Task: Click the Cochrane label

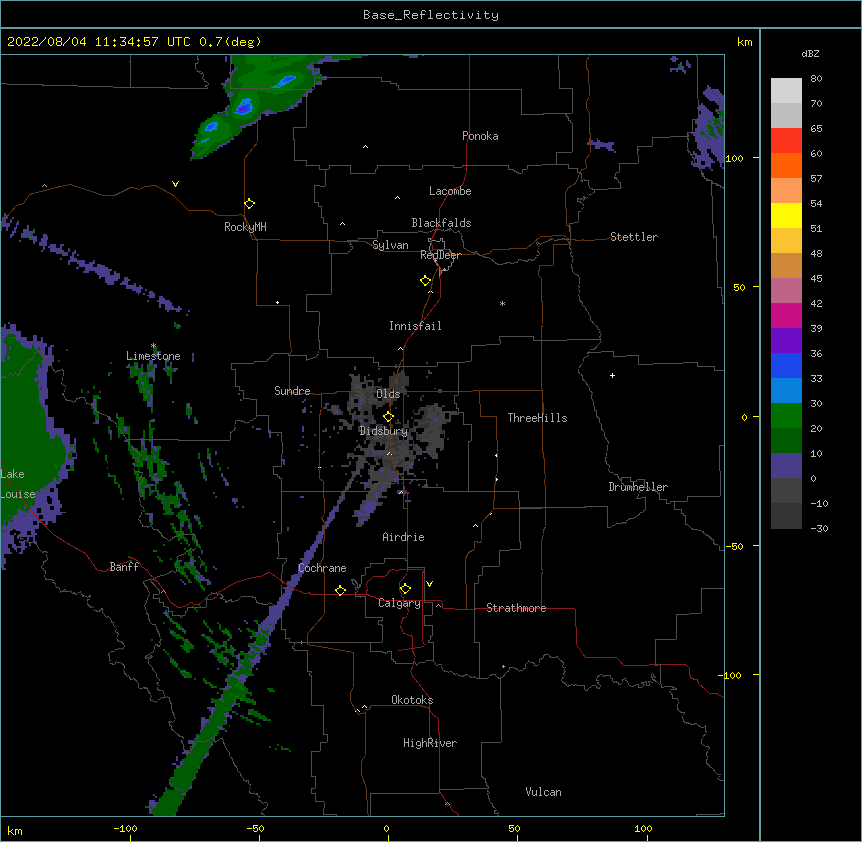Action: (x=322, y=568)
